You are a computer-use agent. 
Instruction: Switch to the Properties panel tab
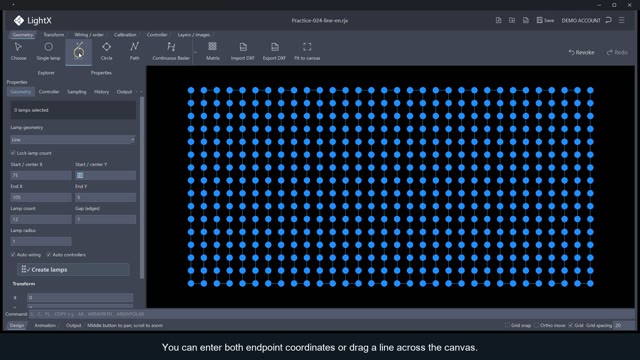101,73
